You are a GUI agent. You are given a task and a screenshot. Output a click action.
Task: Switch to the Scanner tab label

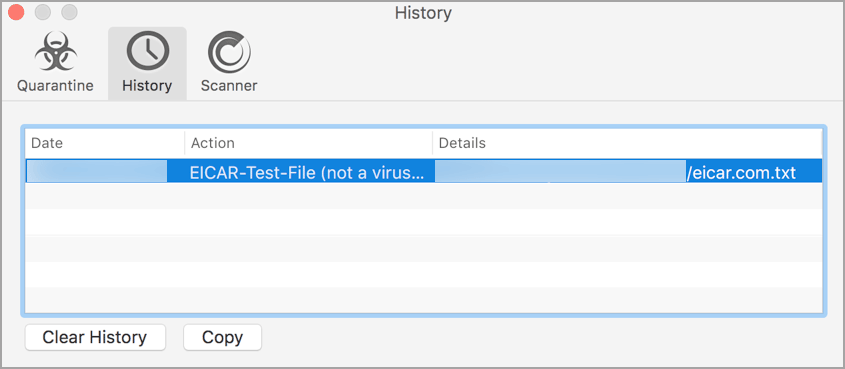[229, 85]
